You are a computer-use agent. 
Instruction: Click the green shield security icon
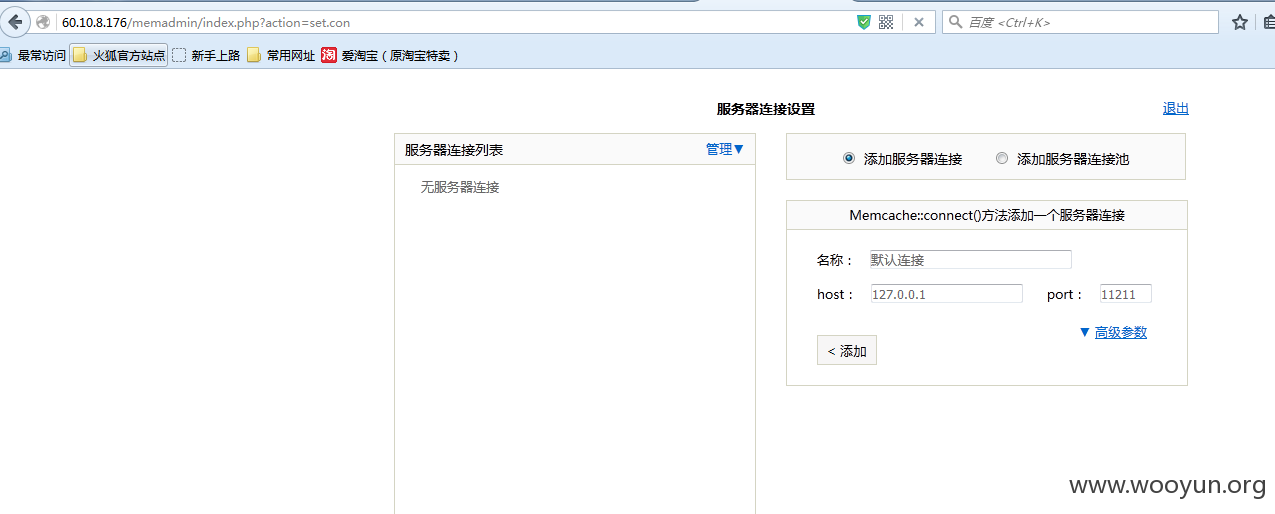(x=864, y=22)
